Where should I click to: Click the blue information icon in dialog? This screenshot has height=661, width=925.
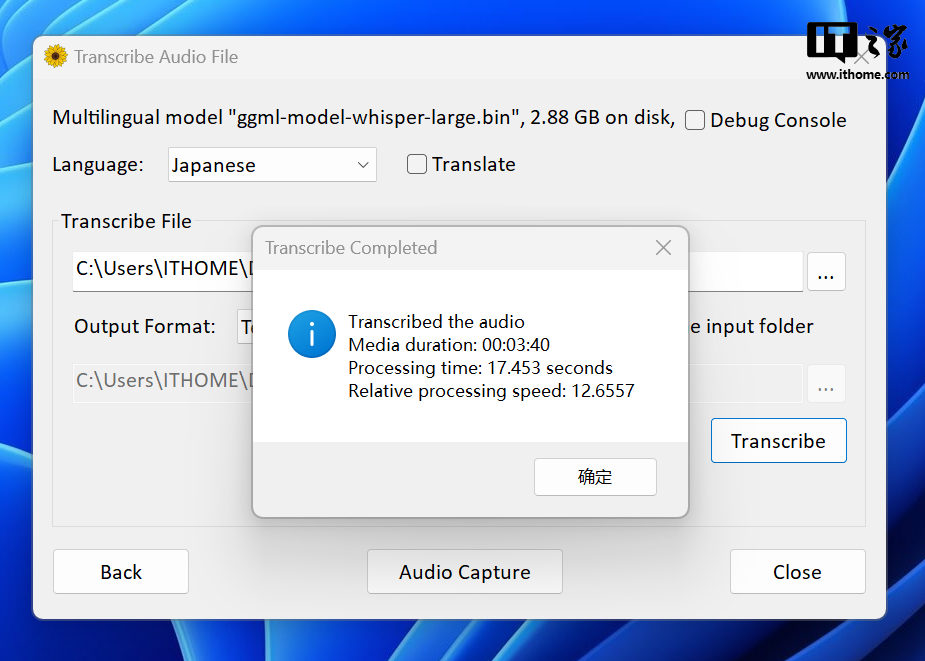coord(312,333)
